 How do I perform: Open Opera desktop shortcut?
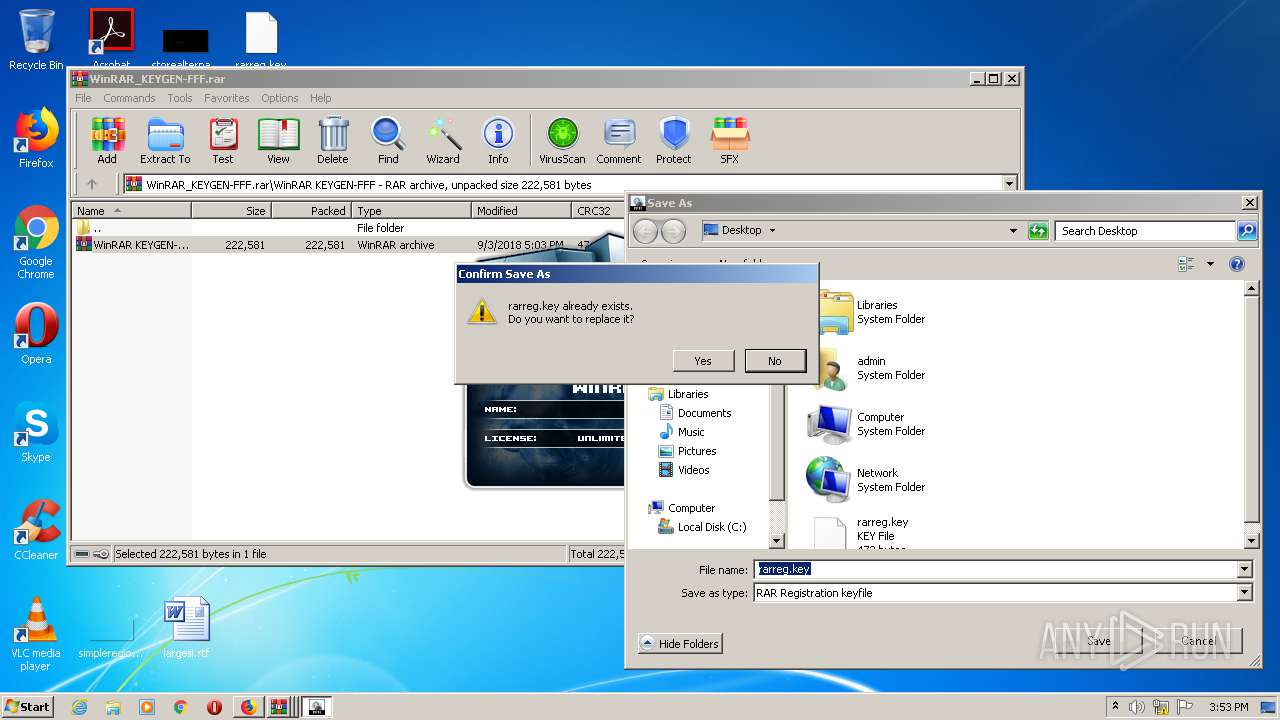[x=36, y=335]
